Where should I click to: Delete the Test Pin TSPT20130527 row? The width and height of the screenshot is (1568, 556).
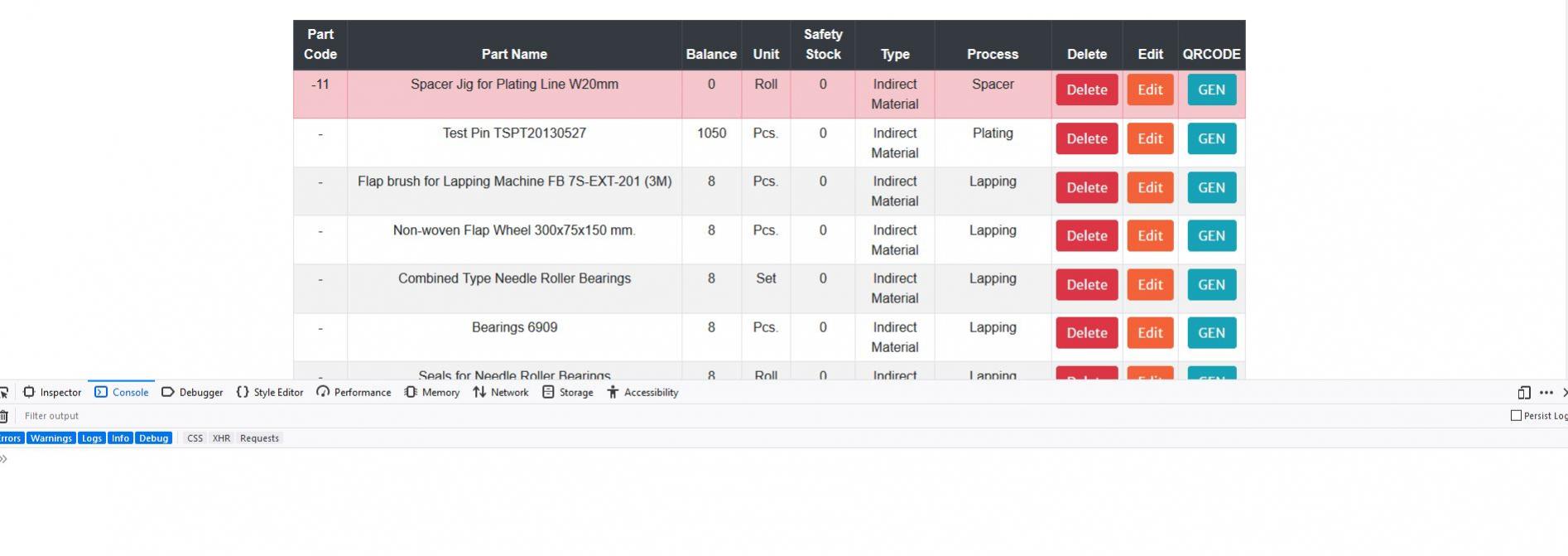point(1086,139)
